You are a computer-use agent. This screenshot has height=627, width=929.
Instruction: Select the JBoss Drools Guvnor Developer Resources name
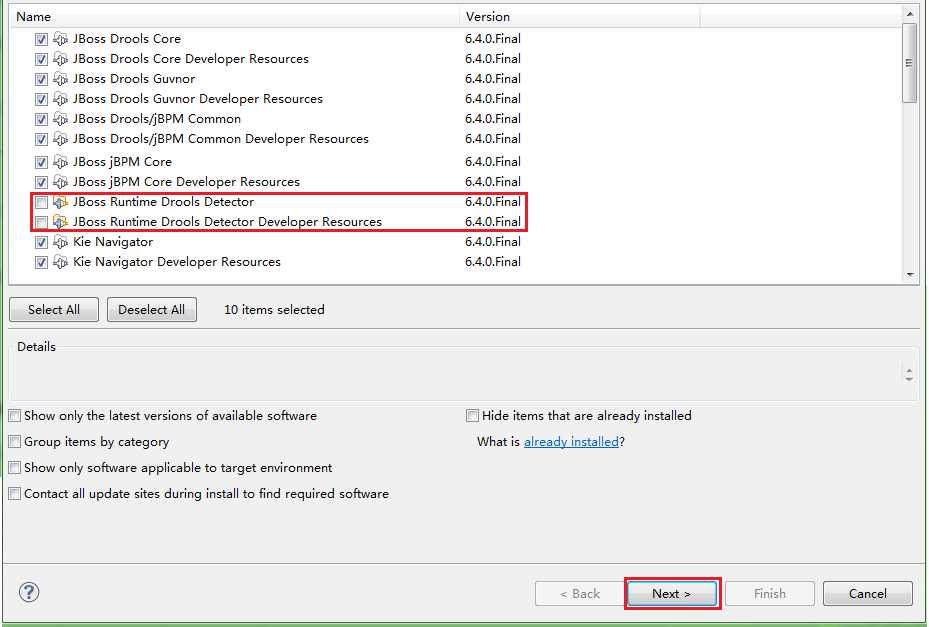(x=198, y=99)
